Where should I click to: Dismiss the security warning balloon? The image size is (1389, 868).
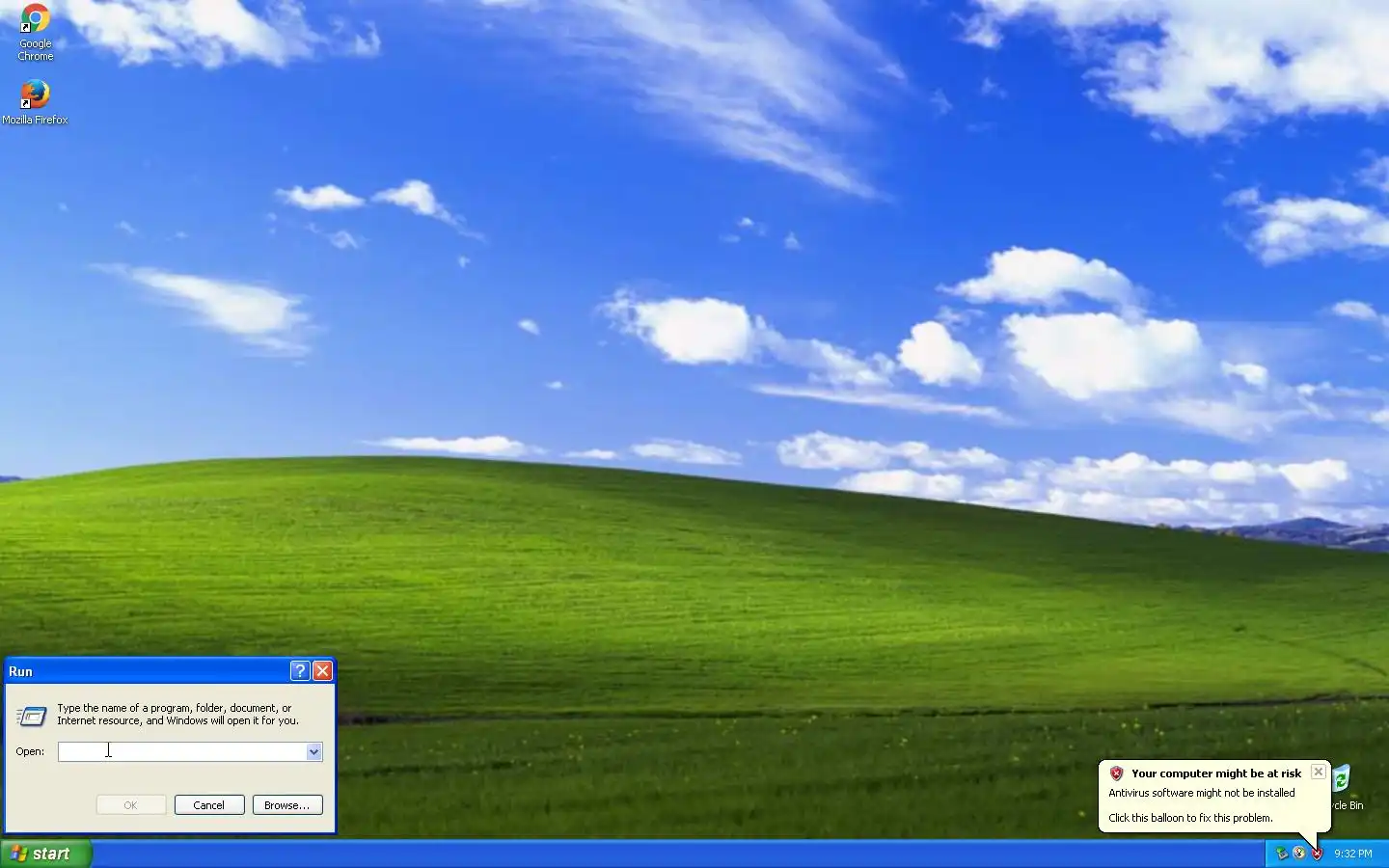[1318, 773]
